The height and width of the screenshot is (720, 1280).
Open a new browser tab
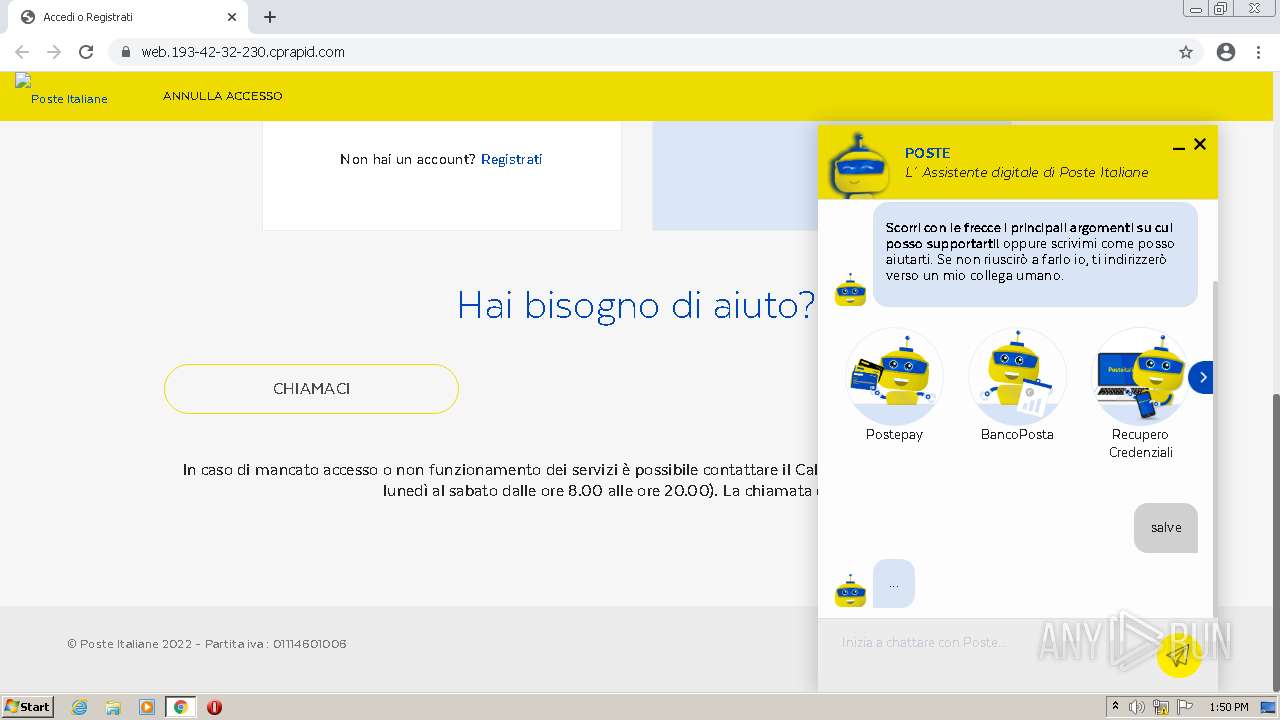(270, 17)
